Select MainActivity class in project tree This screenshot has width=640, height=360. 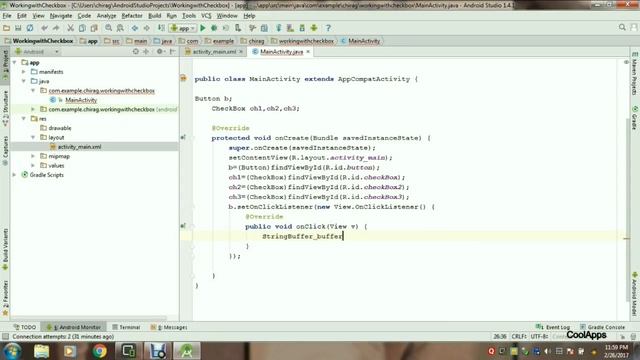81,100
